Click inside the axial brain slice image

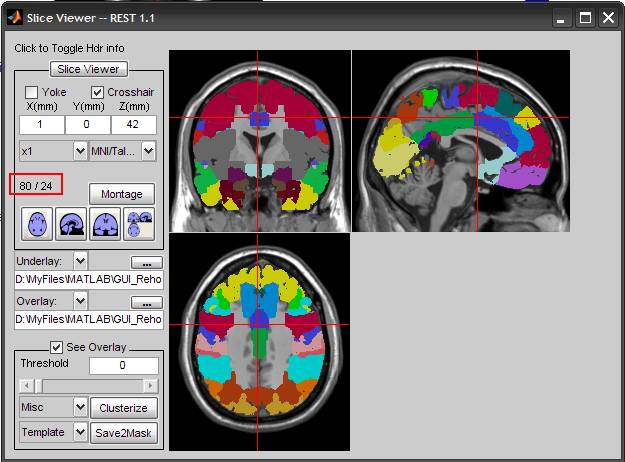(260, 342)
